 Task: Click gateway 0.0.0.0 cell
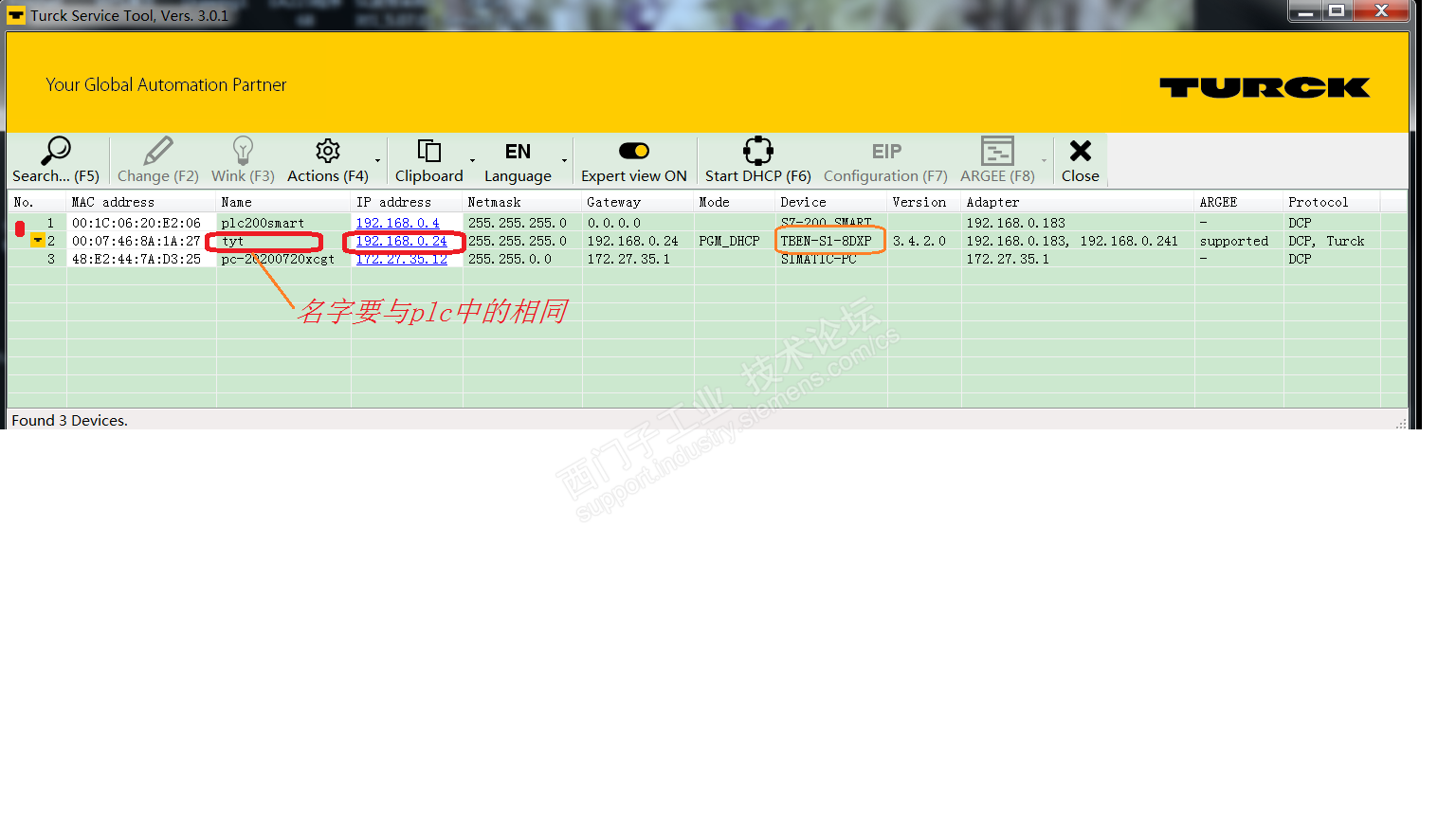(613, 223)
